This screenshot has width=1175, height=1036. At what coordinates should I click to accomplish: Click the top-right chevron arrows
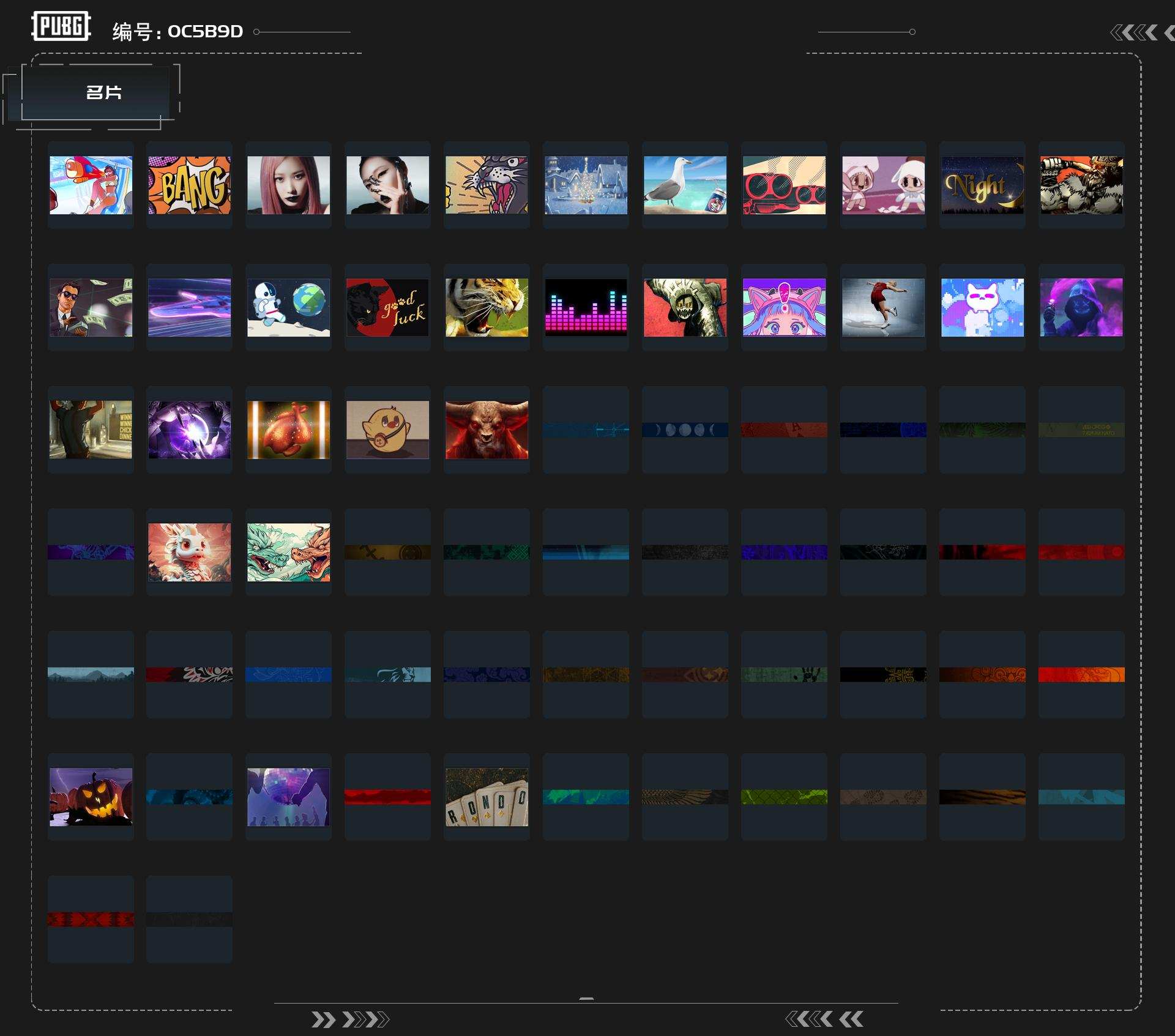[1142, 32]
